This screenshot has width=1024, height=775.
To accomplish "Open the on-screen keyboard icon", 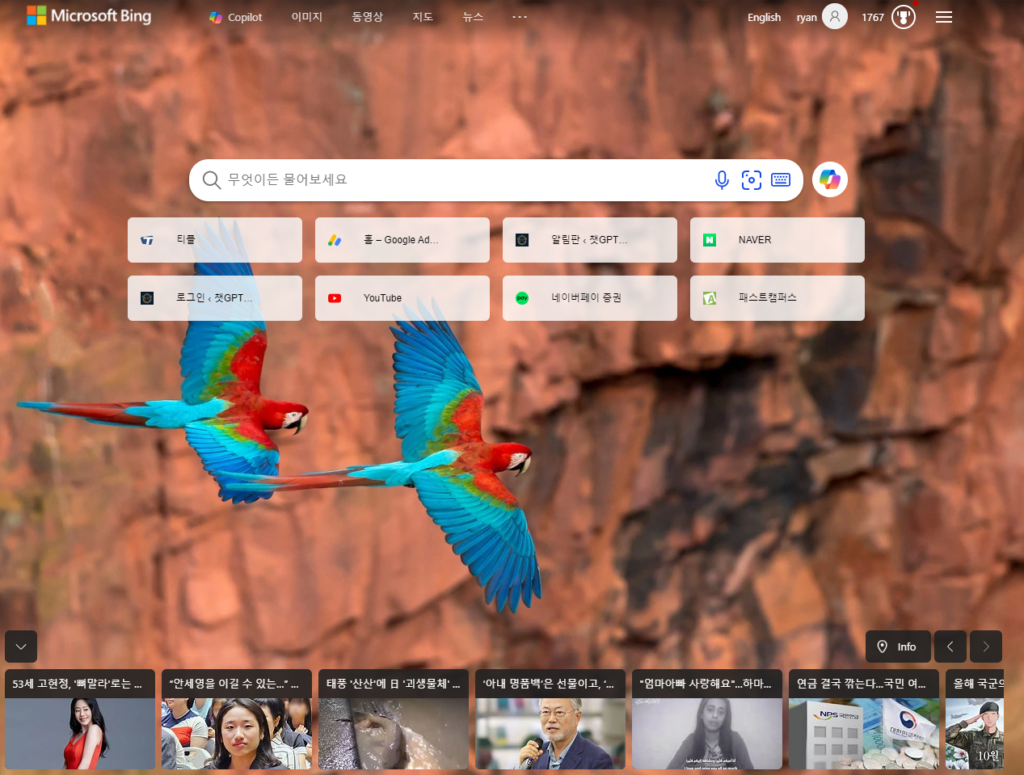I will coord(780,180).
